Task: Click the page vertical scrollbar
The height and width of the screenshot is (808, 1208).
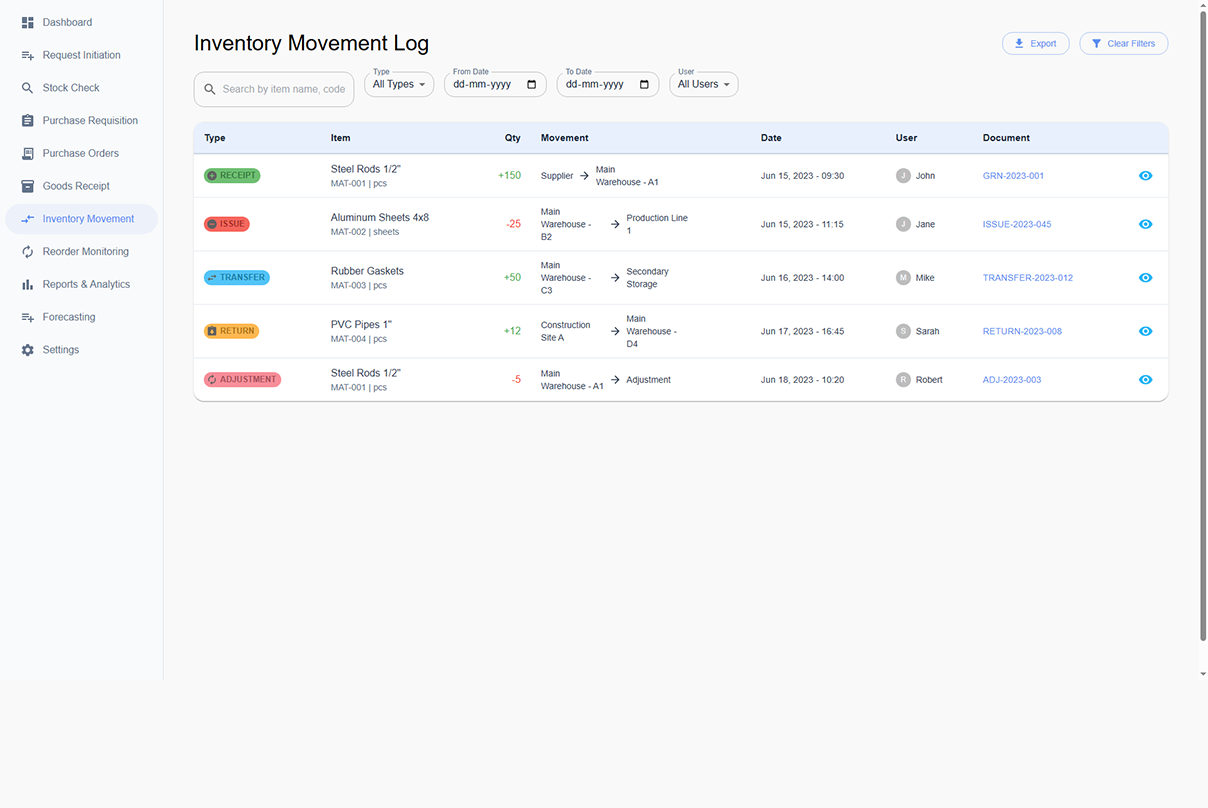Action: pos(1203,325)
